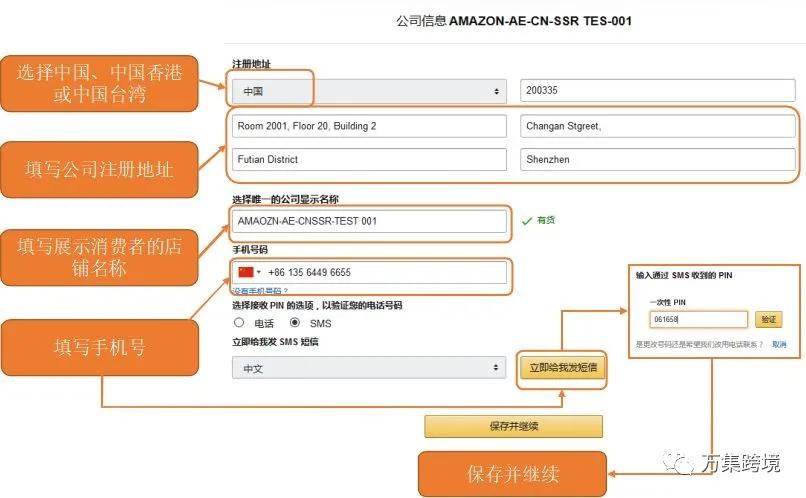This screenshot has height=498, width=806.
Task: Click the phone number field +86 135 6449 6655
Action: click(x=369, y=272)
